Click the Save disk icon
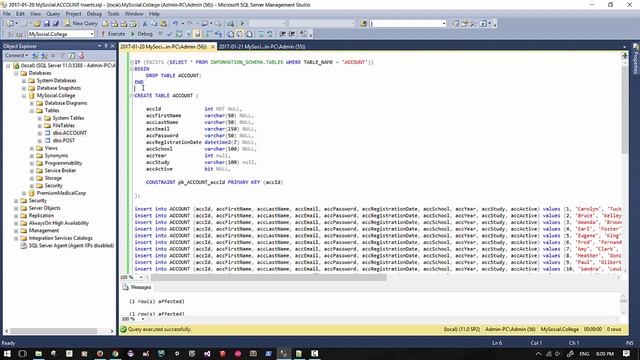 (x=47, y=24)
